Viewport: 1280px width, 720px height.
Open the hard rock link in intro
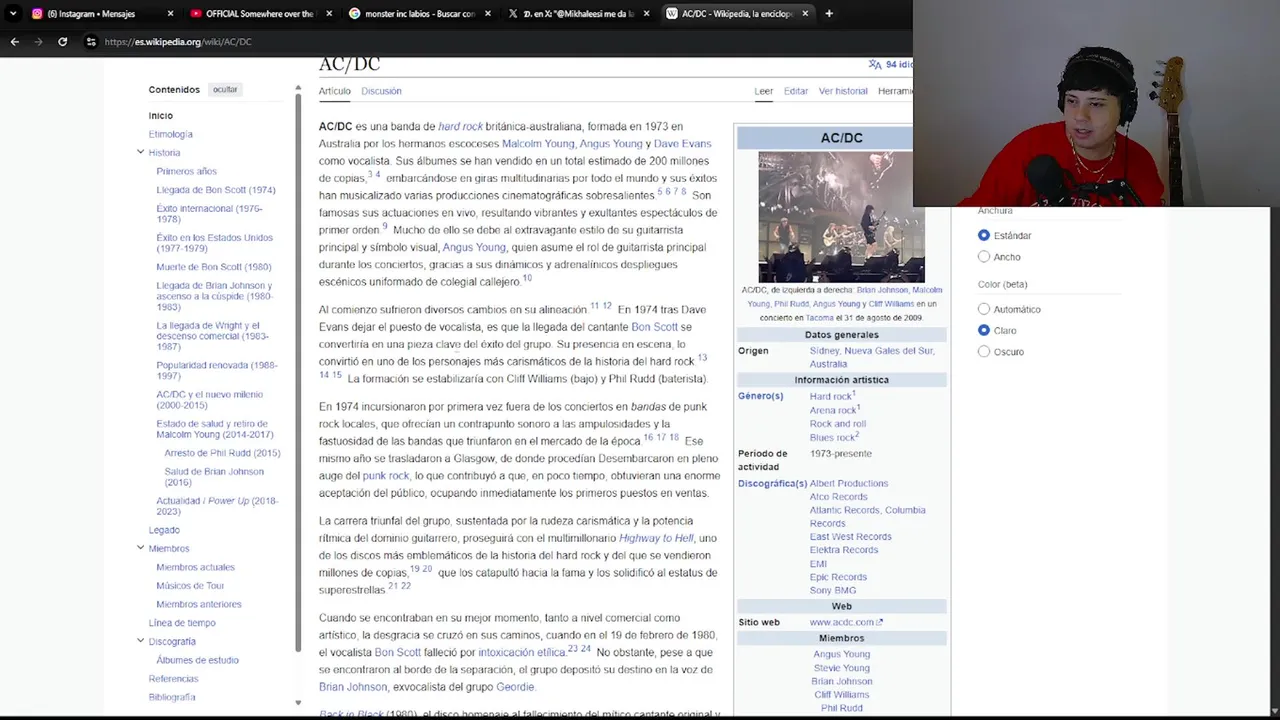click(460, 127)
